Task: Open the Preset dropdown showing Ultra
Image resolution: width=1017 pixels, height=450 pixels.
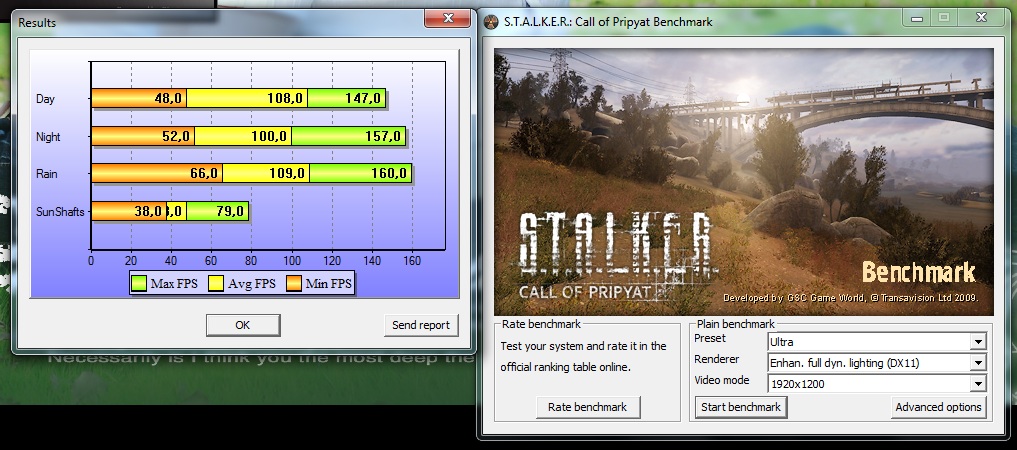Action: (978, 342)
